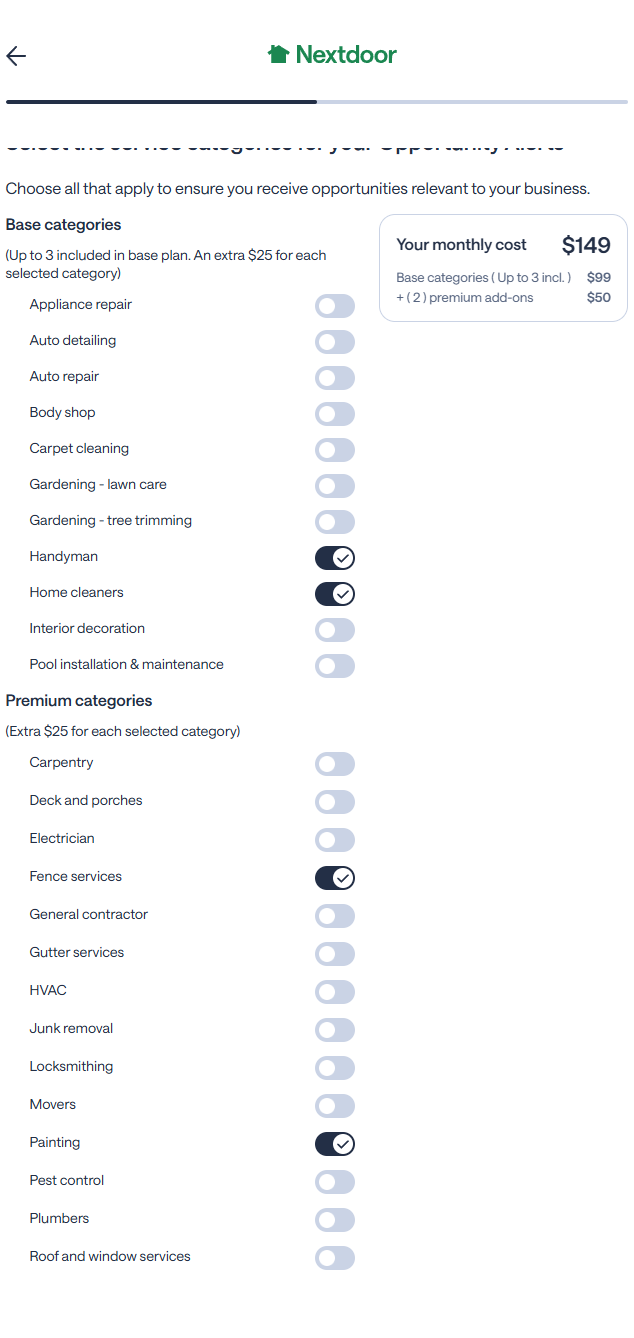Image resolution: width=634 pixels, height=1338 pixels.
Task: Click the back arrow icon
Action: coord(16,56)
